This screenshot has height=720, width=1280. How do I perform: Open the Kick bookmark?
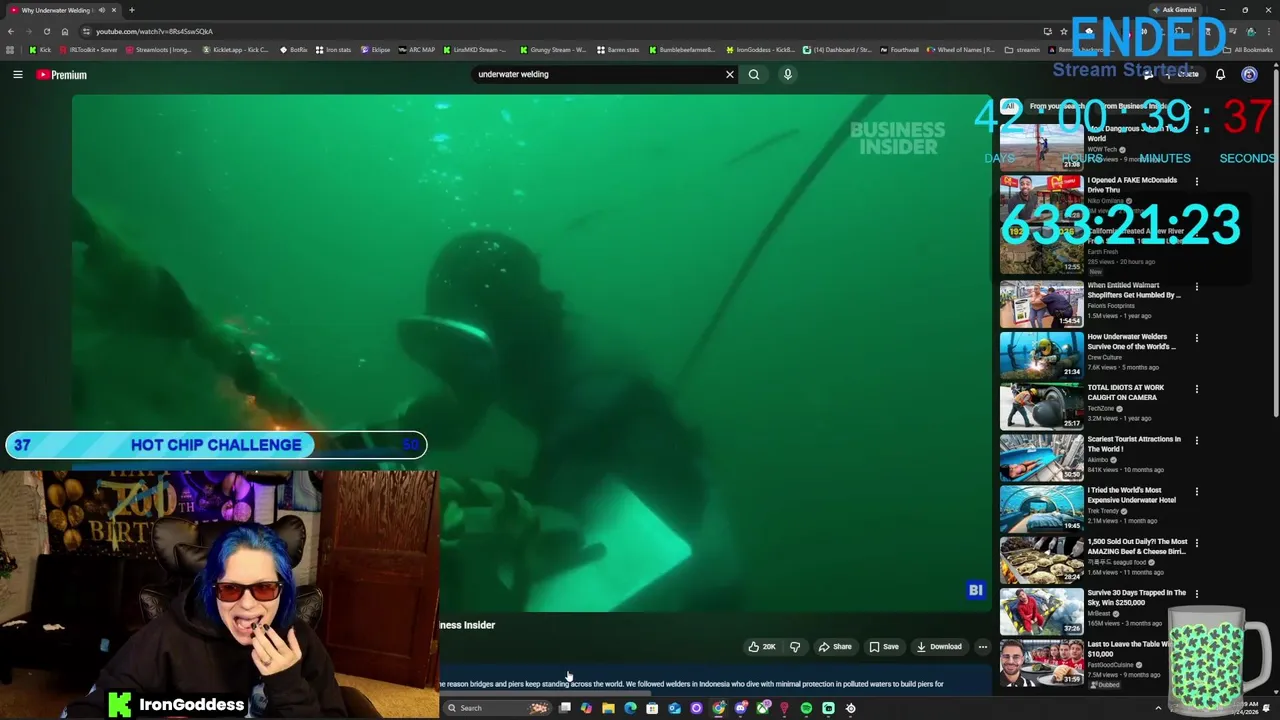(x=40, y=50)
